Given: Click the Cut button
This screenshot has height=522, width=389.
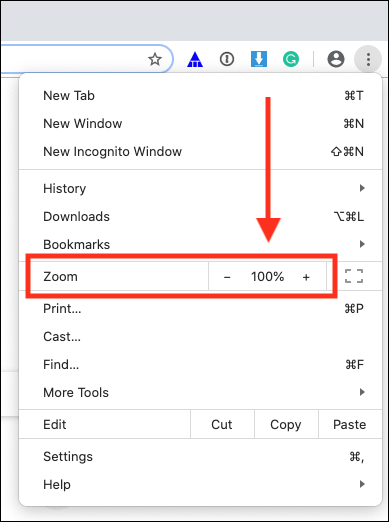Looking at the screenshot, I should [222, 424].
